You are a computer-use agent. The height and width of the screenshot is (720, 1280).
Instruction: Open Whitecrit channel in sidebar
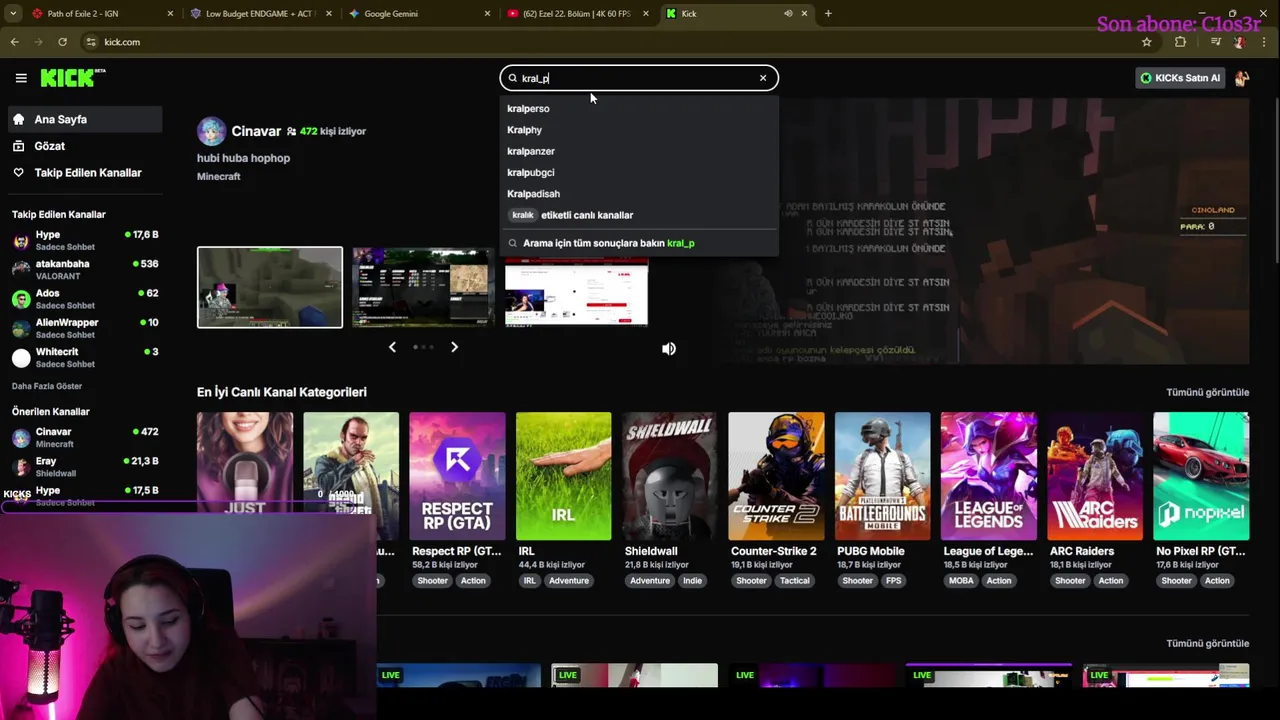[85, 357]
